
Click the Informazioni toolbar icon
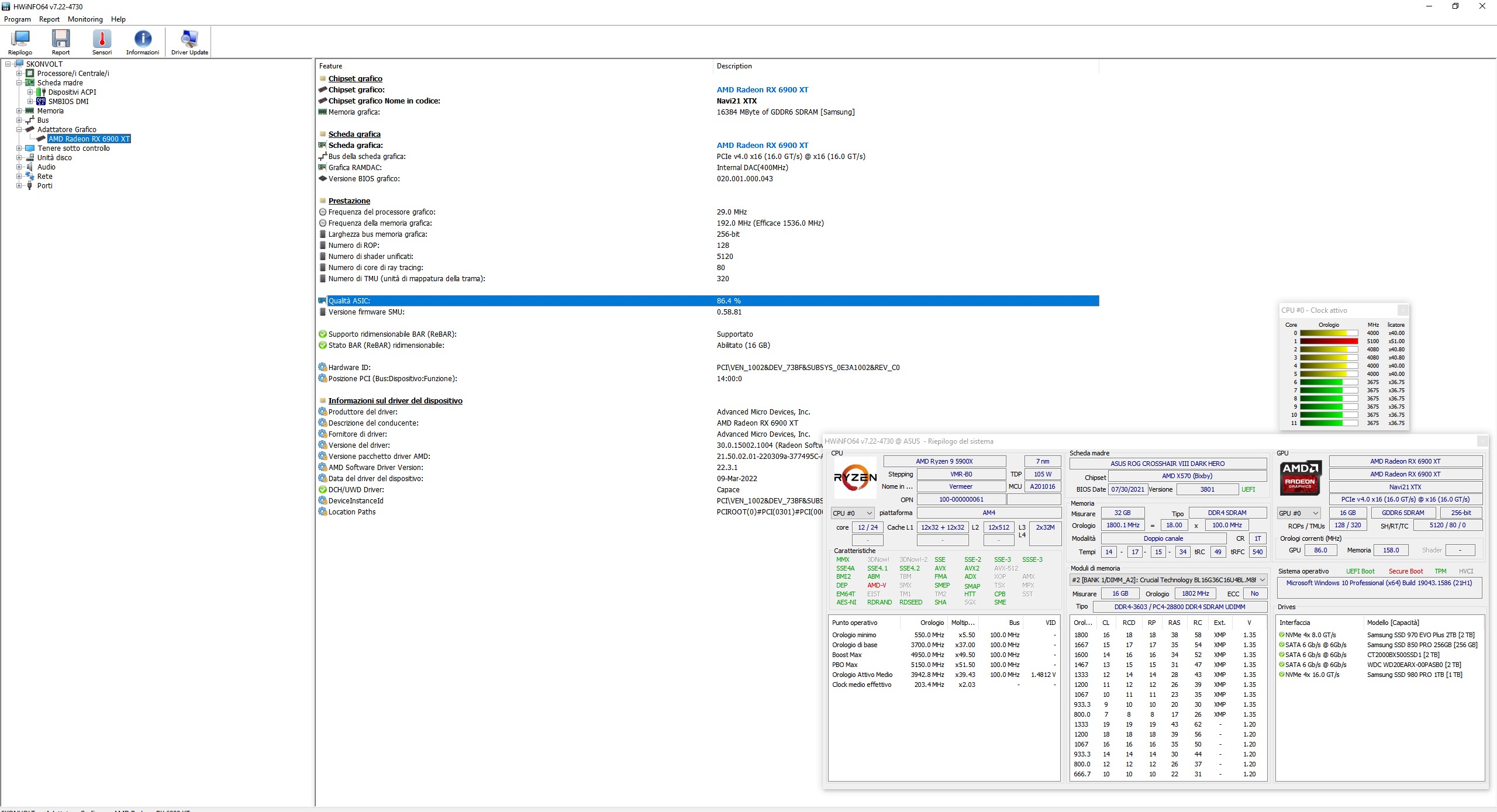[x=143, y=39]
